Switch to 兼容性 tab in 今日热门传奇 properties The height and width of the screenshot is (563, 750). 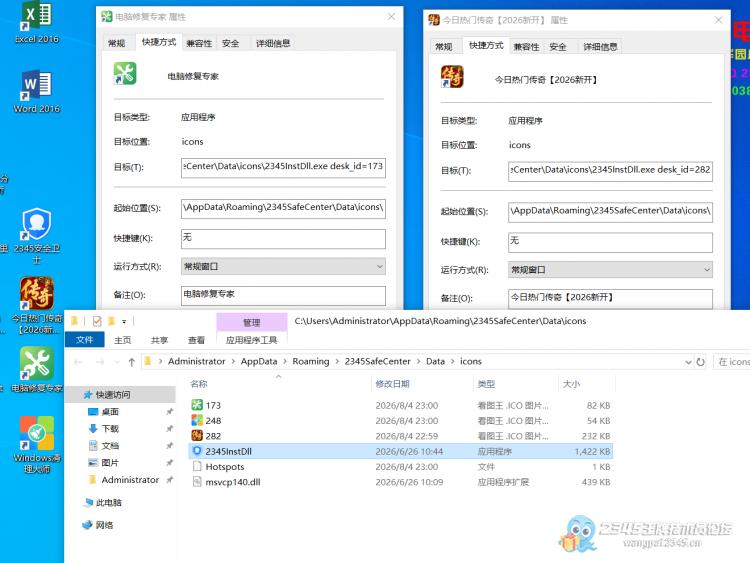click(x=526, y=46)
